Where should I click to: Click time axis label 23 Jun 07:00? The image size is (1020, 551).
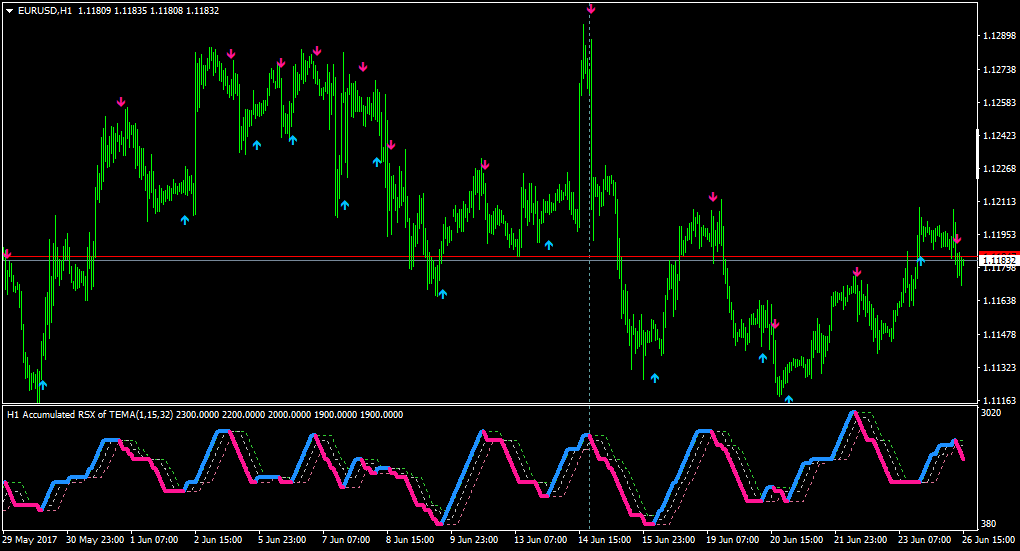pyautogui.click(x=924, y=540)
